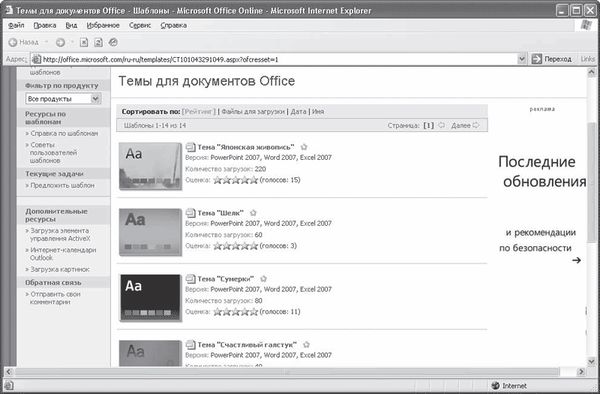This screenshot has height=394, width=600.
Task: Open the Сумерки theme thumbnail
Action: [150, 298]
